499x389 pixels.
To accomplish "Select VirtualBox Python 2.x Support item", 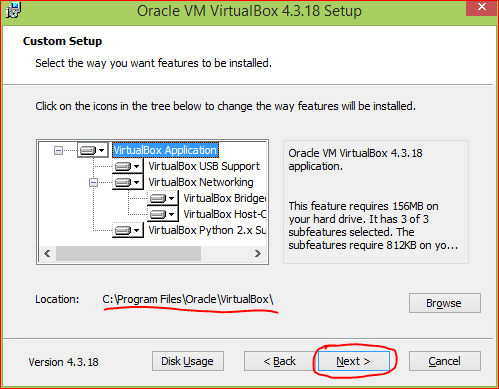I will click(207, 230).
